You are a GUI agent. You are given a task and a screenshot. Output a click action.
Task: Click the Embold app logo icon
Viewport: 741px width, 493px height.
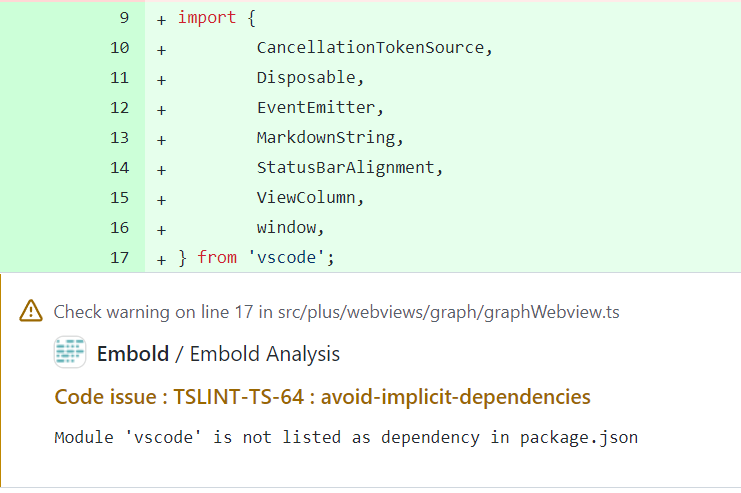click(x=70, y=352)
